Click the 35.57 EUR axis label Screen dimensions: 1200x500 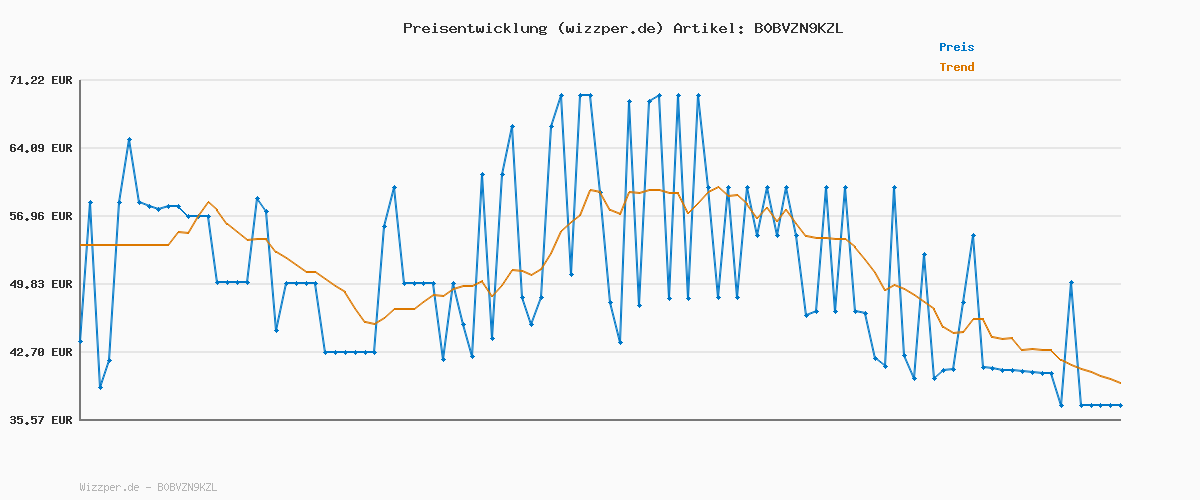tap(41, 420)
